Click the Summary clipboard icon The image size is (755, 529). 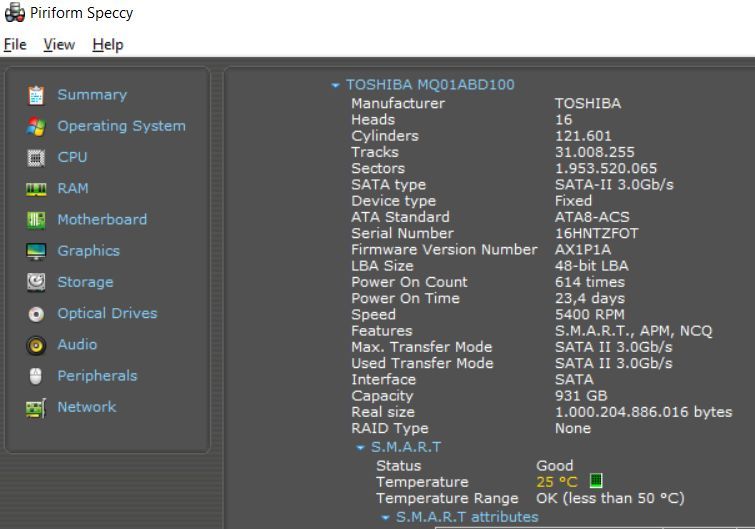point(36,95)
